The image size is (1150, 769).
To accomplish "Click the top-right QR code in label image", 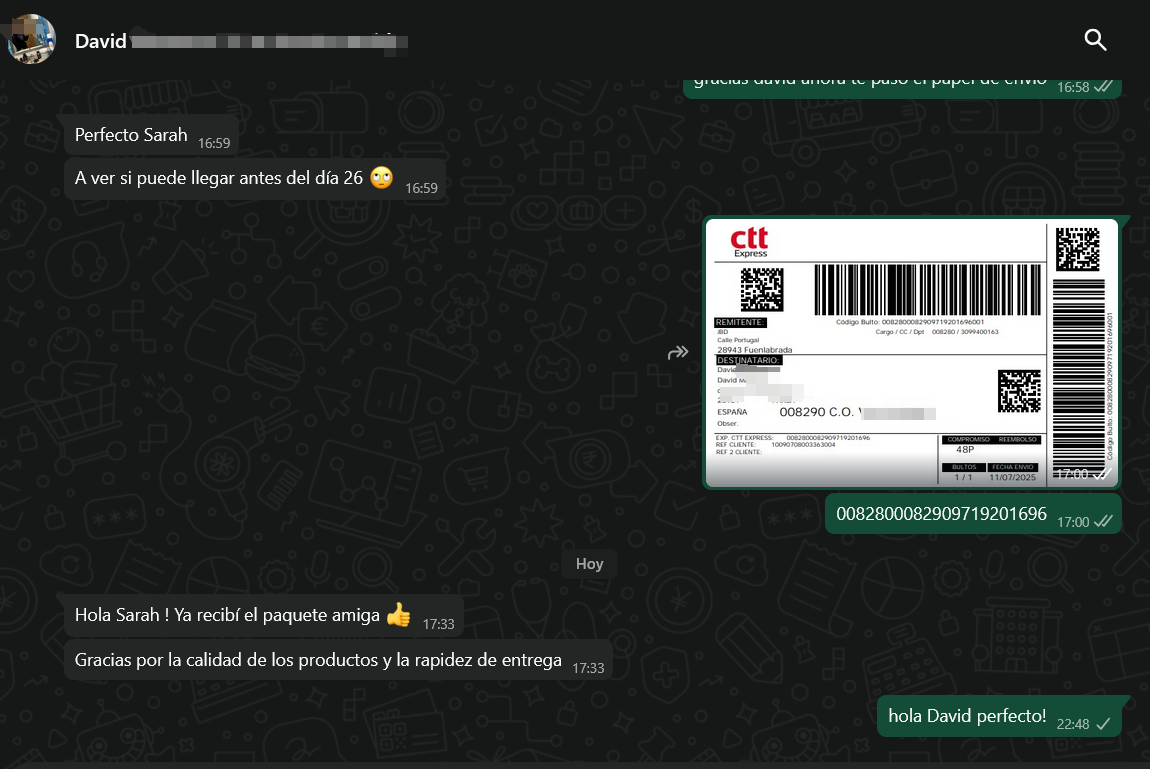I will point(1077,249).
